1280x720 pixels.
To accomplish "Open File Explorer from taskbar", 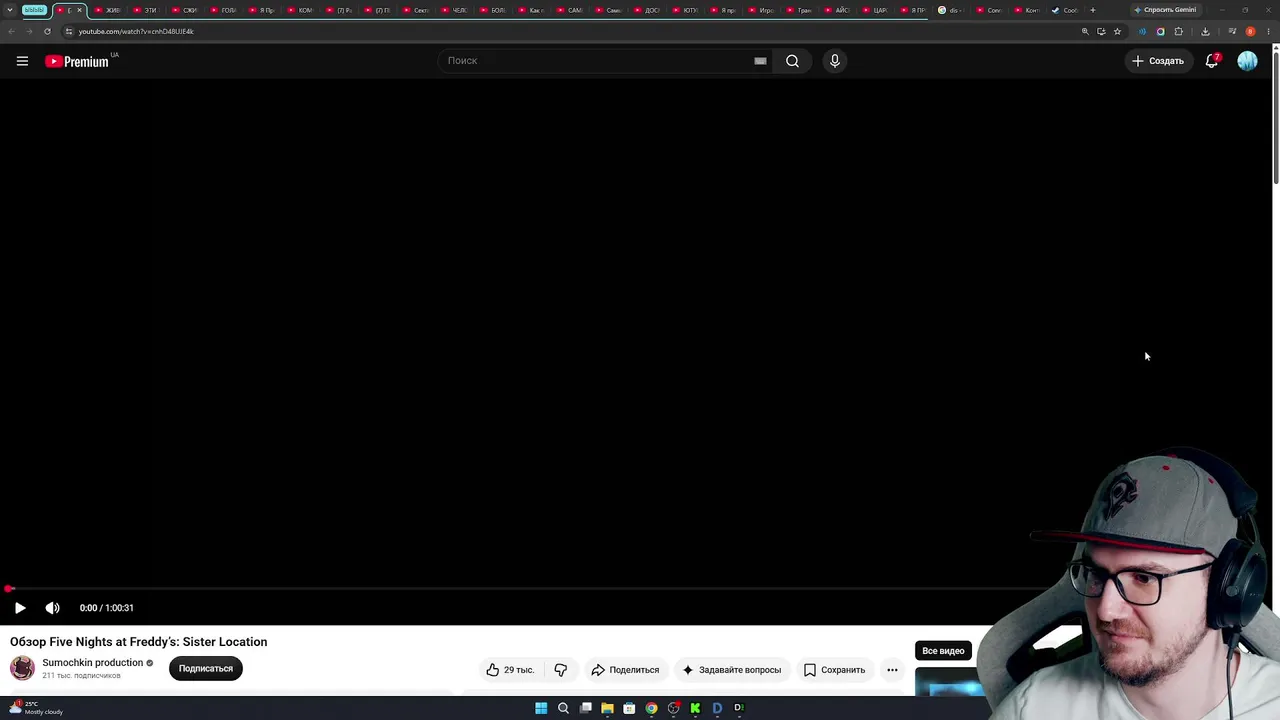I will tap(607, 708).
